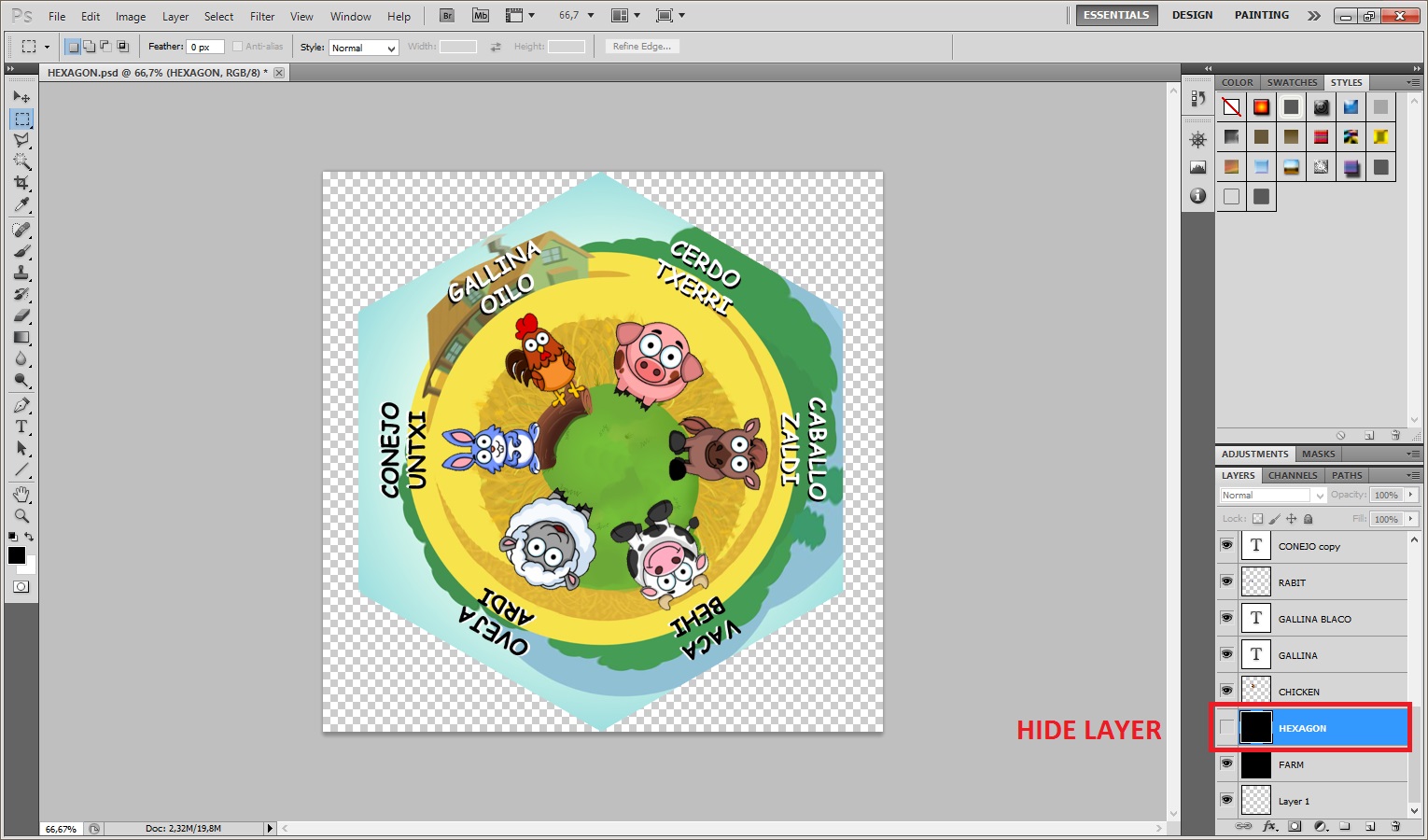
Task: Close the HEXAGON.psd document tab
Action: (x=279, y=72)
